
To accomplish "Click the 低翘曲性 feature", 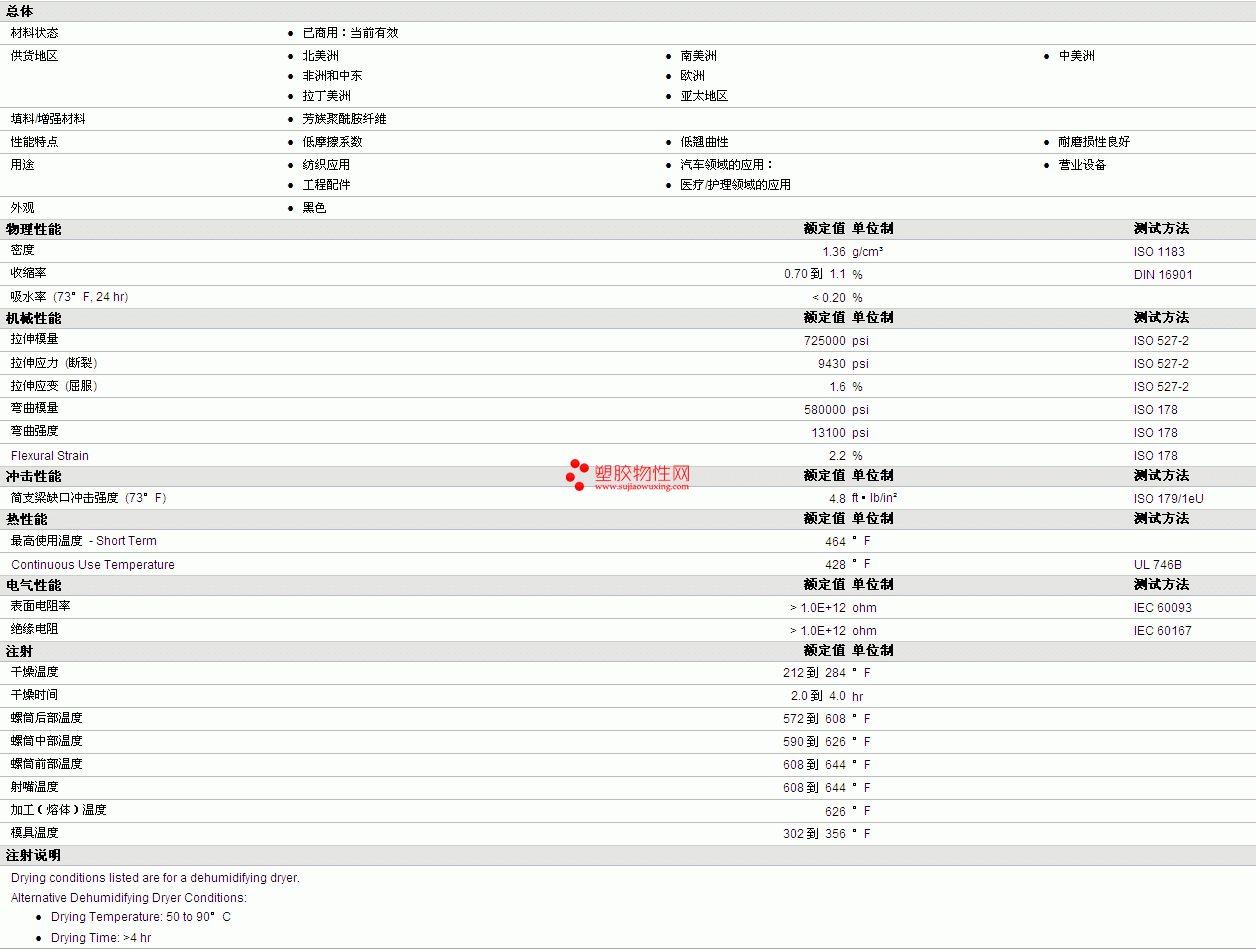I will pyautogui.click(x=705, y=142).
